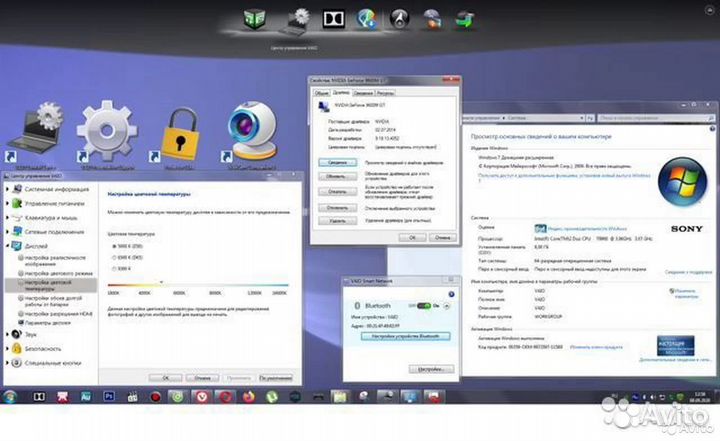Open Dolby from the taskbar
The image size is (720, 441).
[39, 396]
